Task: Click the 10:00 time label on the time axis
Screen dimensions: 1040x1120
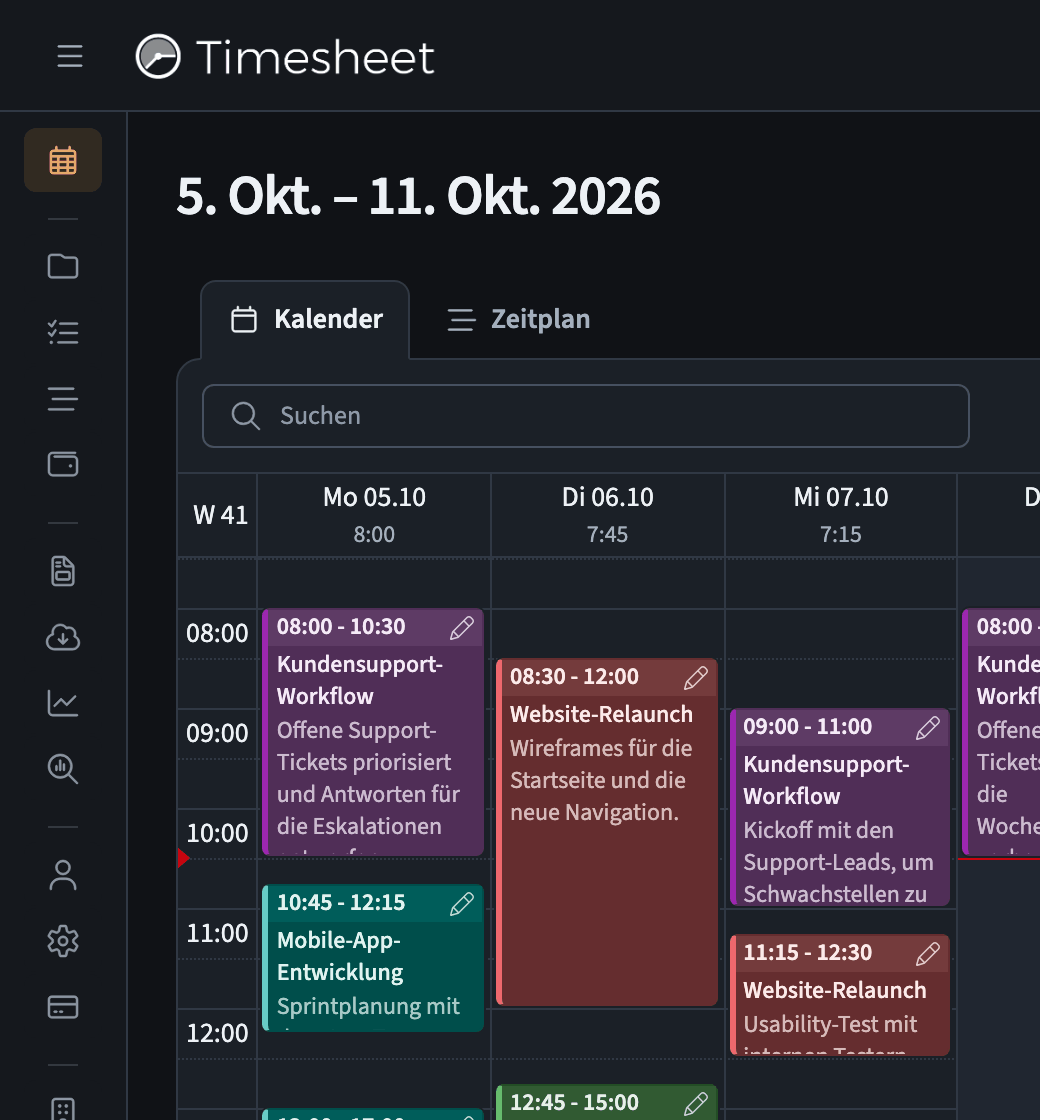Action: coord(217,834)
